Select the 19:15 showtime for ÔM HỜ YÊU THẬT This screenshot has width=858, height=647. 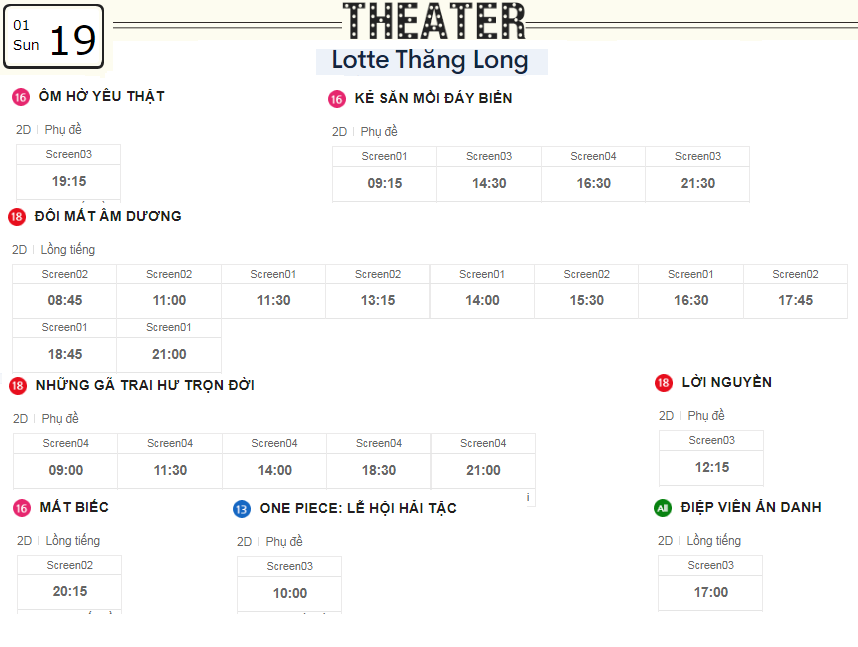click(69, 181)
